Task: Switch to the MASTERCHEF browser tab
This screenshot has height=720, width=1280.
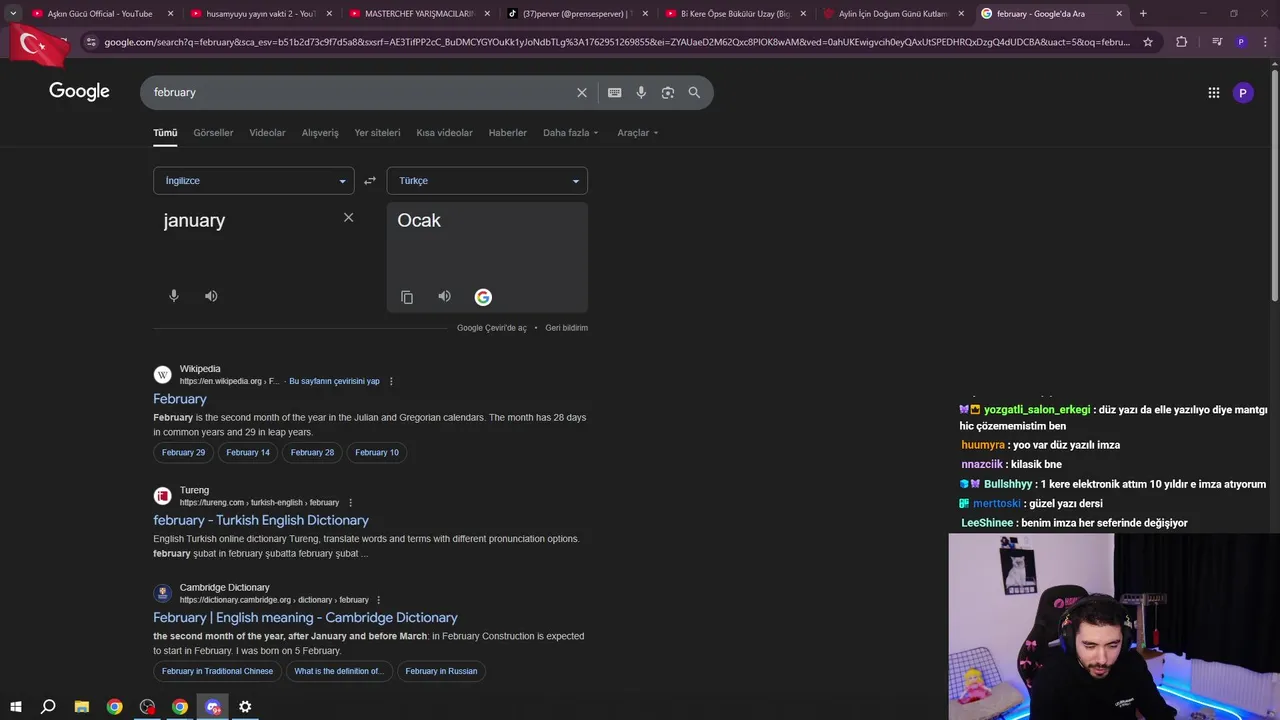Action: tap(420, 14)
